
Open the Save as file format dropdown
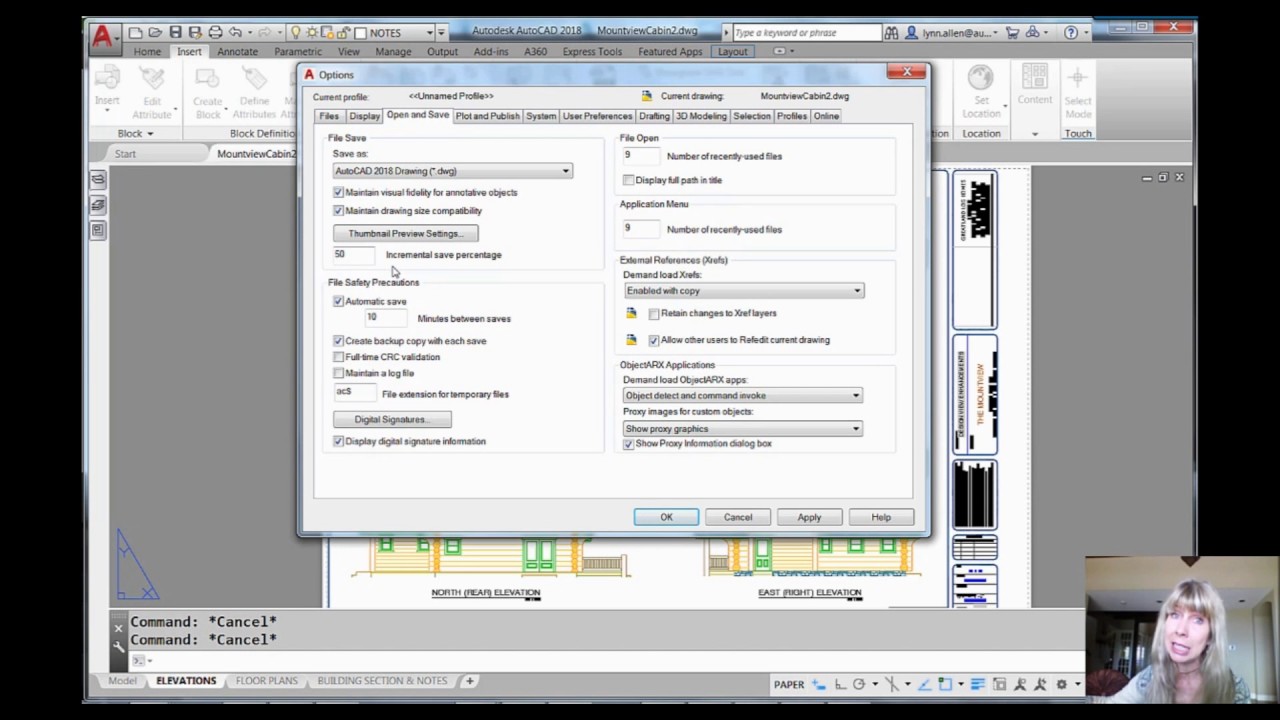point(452,171)
